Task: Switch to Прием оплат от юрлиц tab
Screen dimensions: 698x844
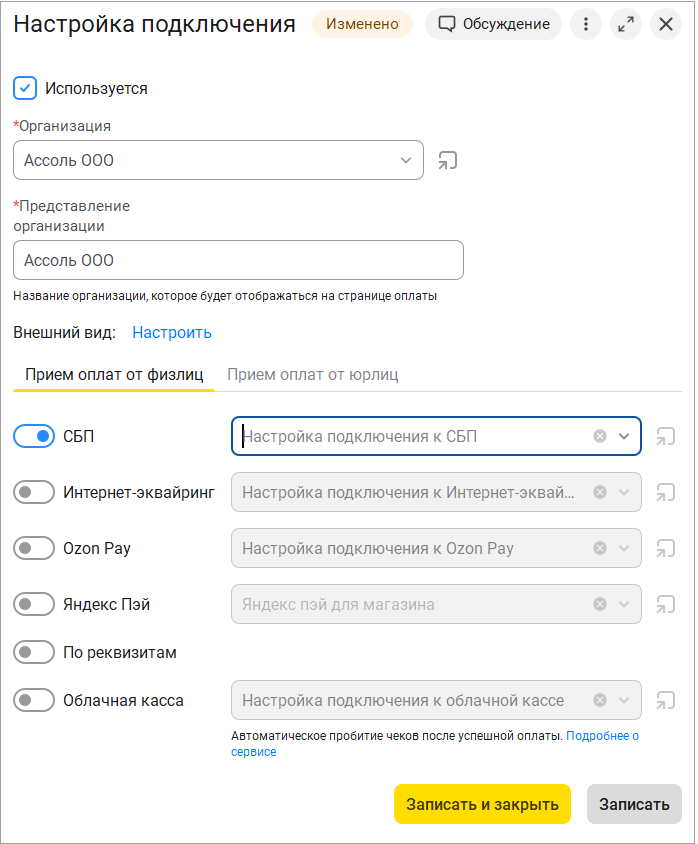Action: point(313,375)
